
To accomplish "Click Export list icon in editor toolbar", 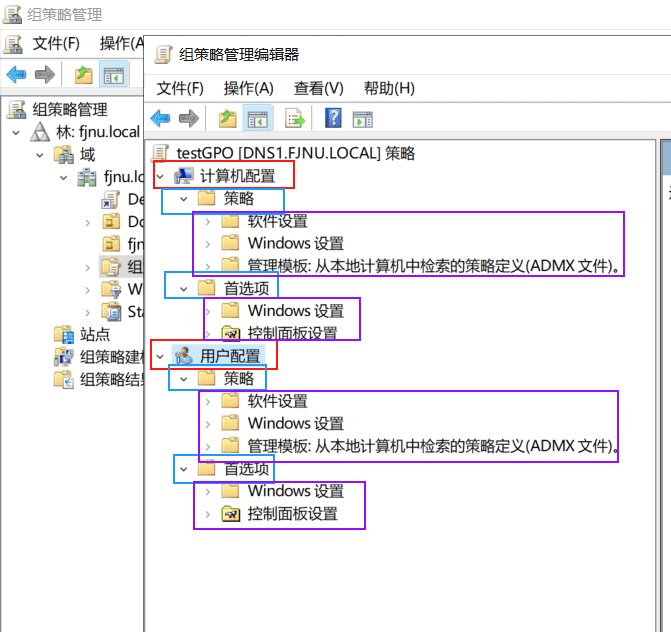I will pyautogui.click(x=295, y=119).
